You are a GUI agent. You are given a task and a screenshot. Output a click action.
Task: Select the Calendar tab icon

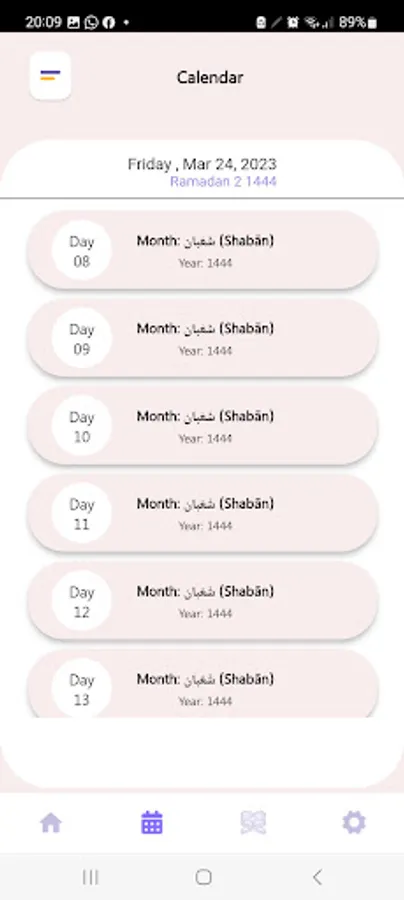[152, 823]
